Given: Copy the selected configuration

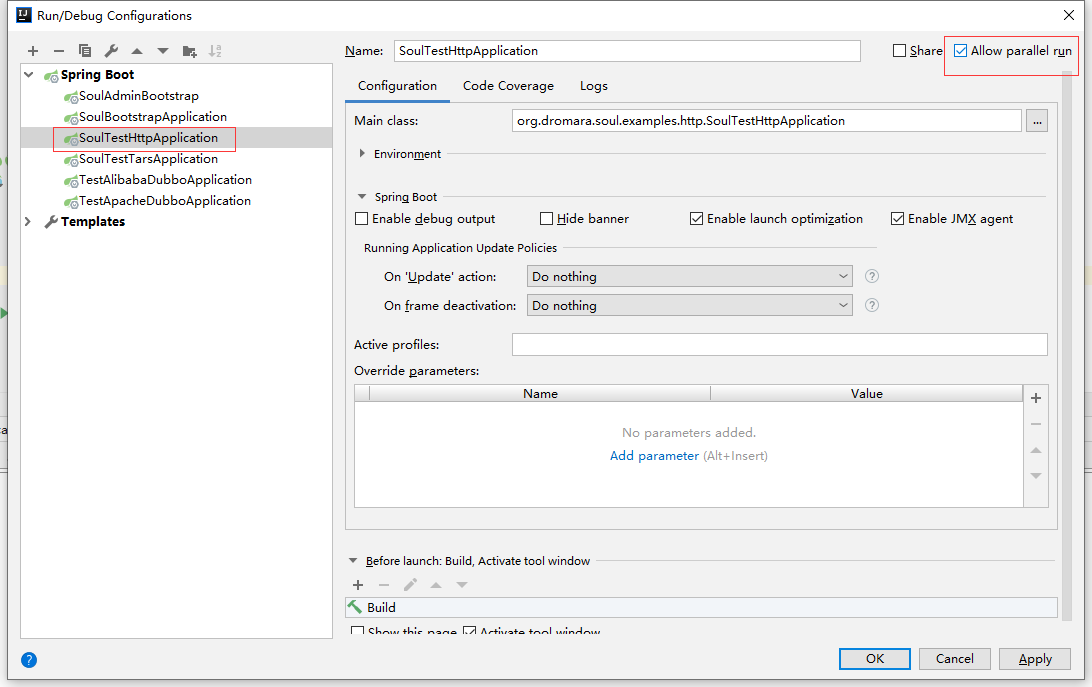Looking at the screenshot, I should coord(85,51).
